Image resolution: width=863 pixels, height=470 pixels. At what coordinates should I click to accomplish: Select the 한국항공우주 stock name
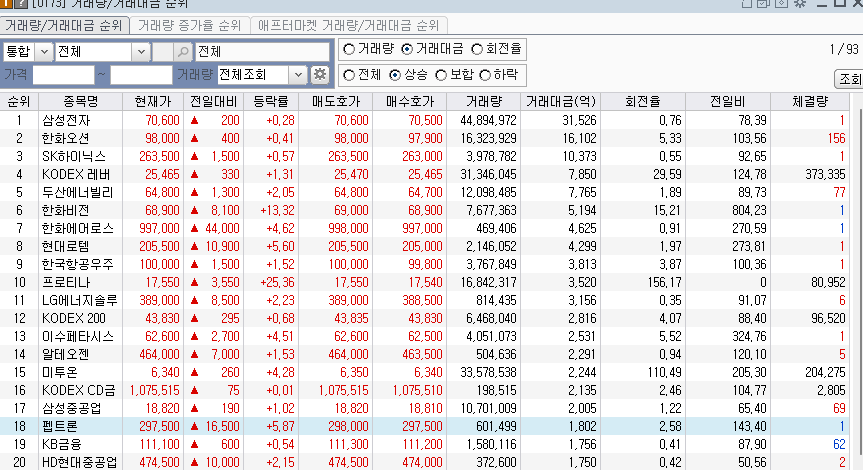click(x=78, y=264)
